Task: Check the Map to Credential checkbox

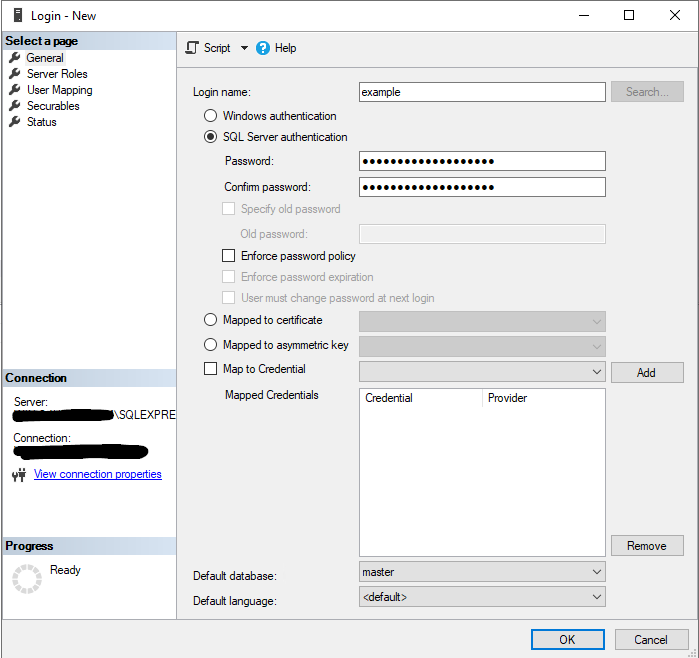Action: (x=210, y=369)
